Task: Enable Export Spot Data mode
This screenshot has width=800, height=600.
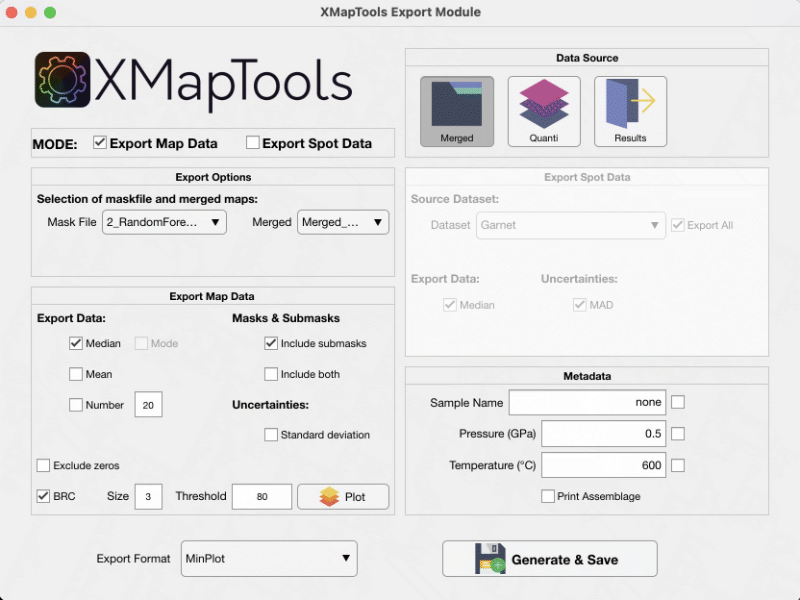Action: (x=252, y=142)
